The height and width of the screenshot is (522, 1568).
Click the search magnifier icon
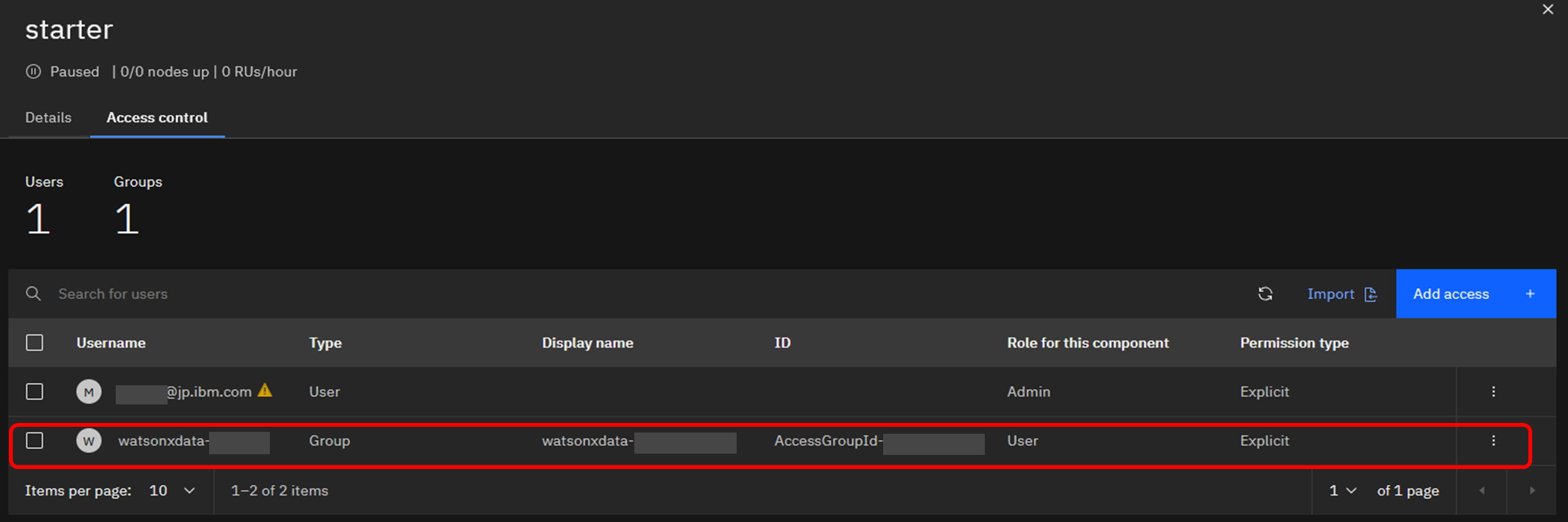33,294
